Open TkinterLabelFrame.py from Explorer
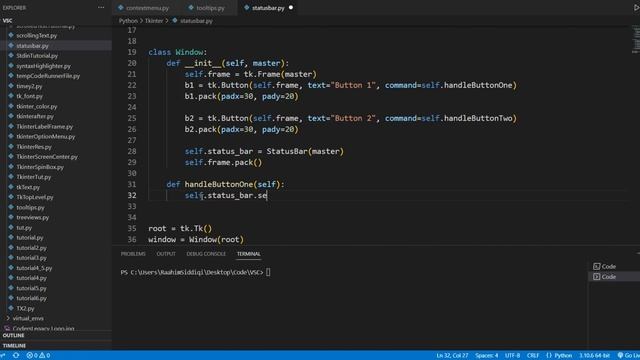The width and height of the screenshot is (640, 360). point(44,127)
